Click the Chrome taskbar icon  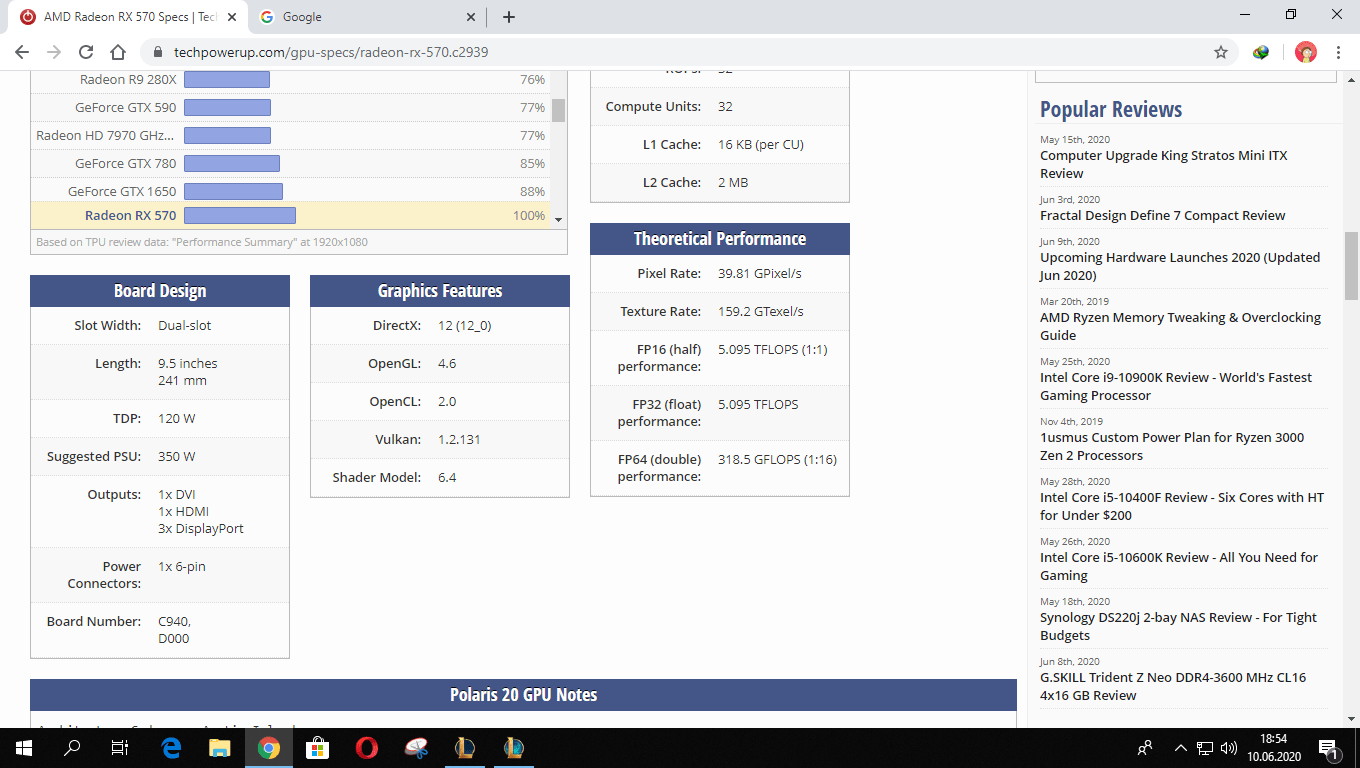coord(268,748)
